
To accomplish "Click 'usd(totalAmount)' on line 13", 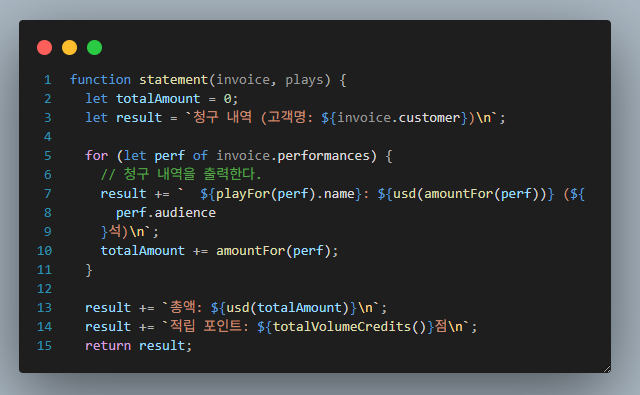I will coord(287,308).
